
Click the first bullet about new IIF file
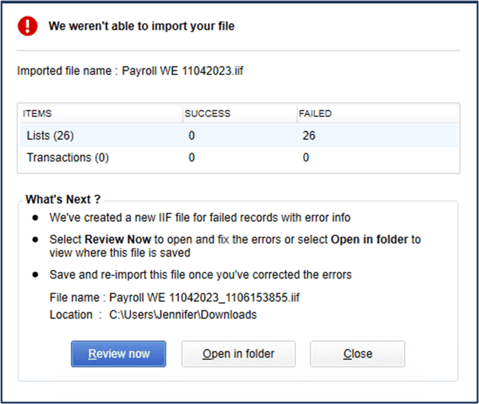tap(200, 218)
